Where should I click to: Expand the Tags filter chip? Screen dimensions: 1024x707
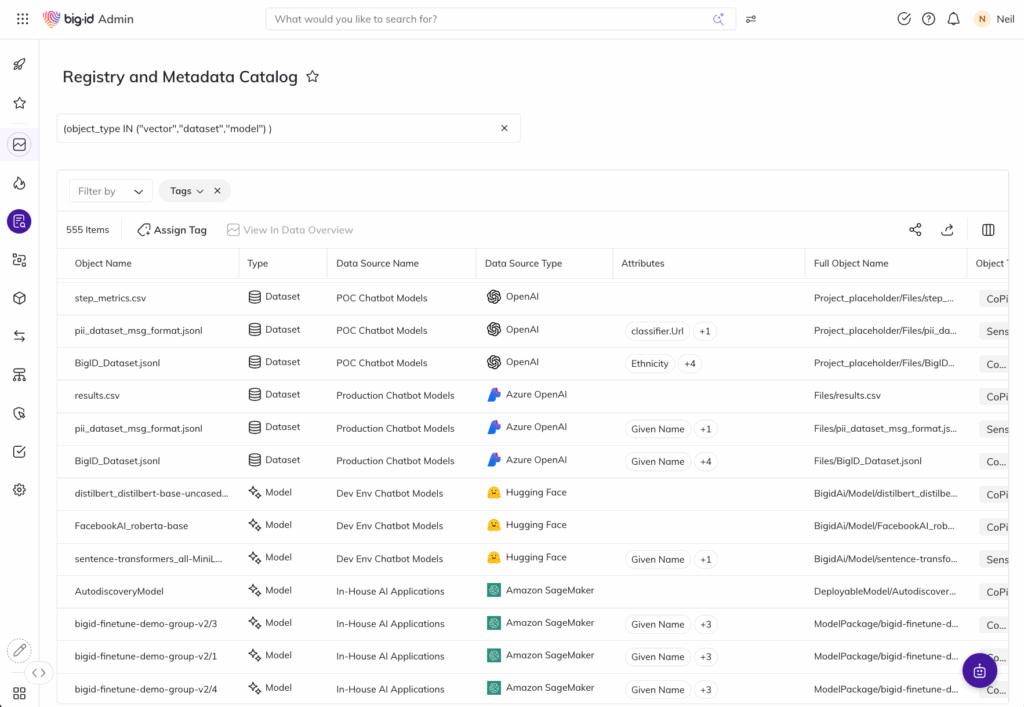[x=186, y=191]
